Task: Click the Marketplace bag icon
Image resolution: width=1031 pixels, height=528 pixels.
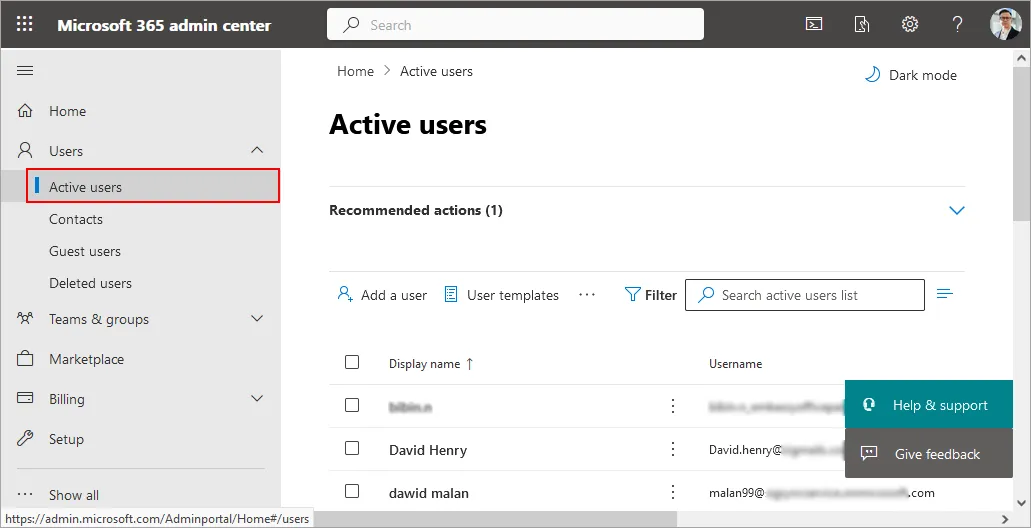Action: tap(25, 359)
